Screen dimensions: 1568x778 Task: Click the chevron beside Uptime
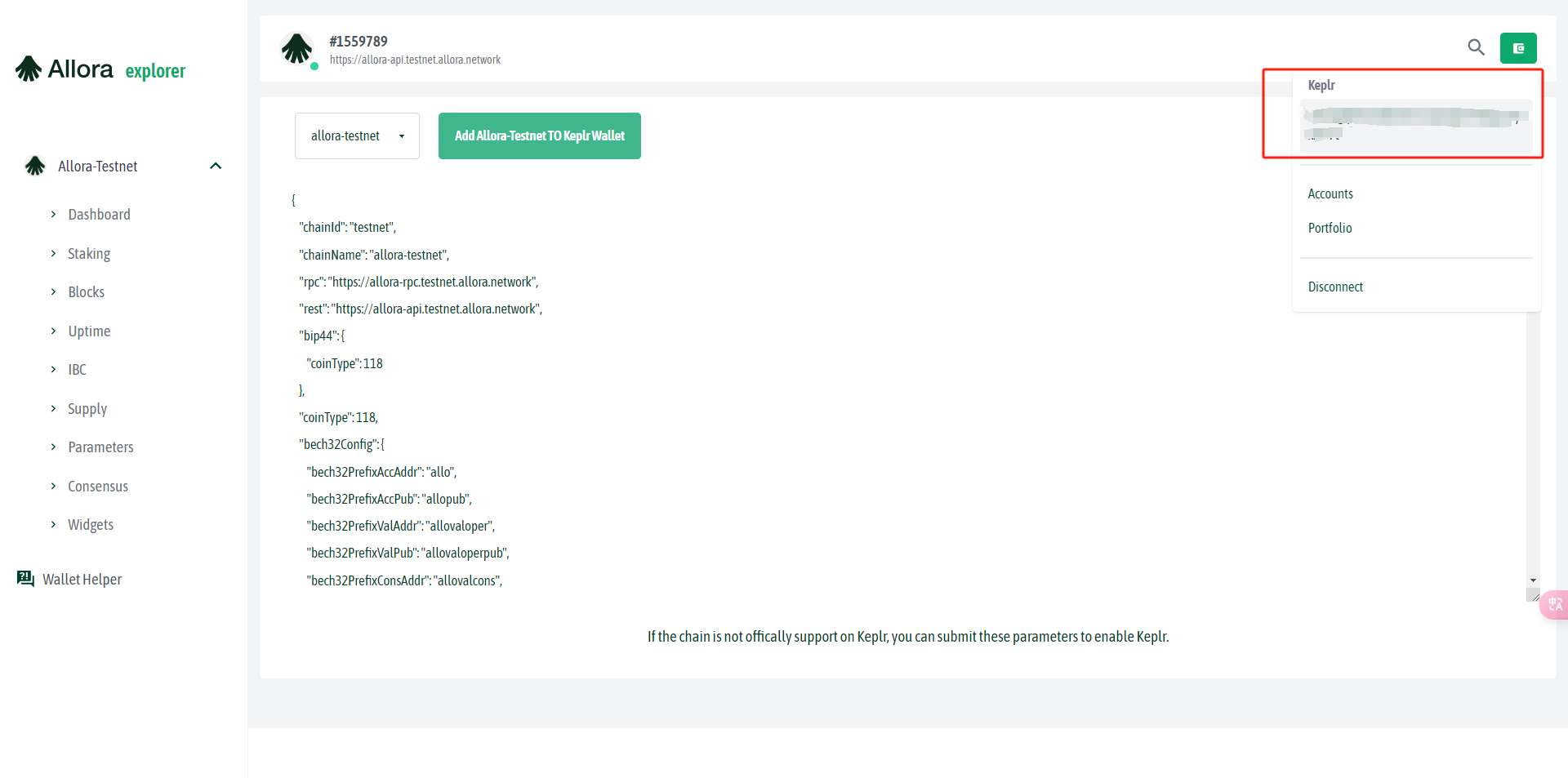coord(53,331)
